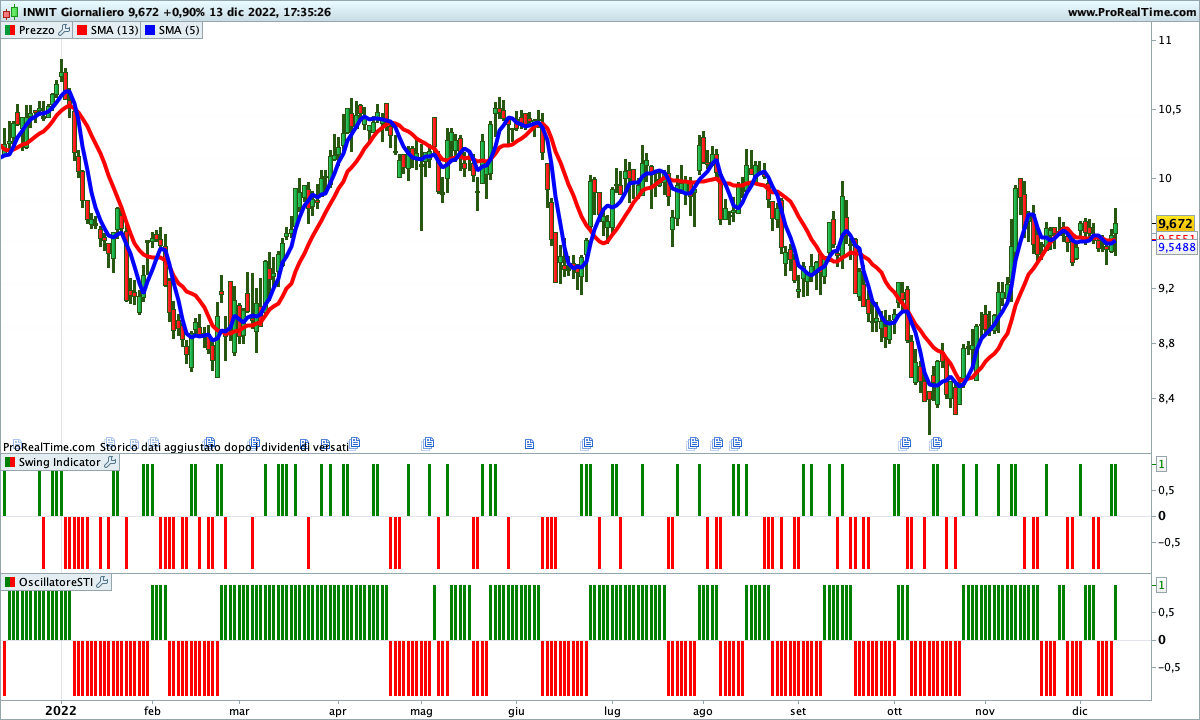The image size is (1200, 720).
Task: Click the Swing Indicator label text
Action: (x=59, y=462)
